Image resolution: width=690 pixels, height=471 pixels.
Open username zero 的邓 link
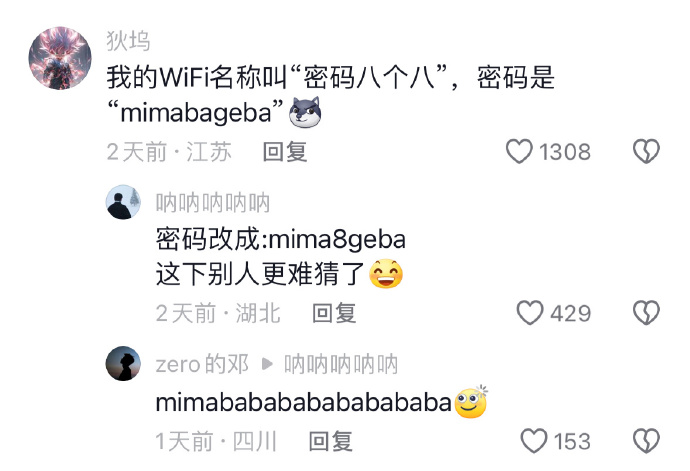(x=202, y=364)
